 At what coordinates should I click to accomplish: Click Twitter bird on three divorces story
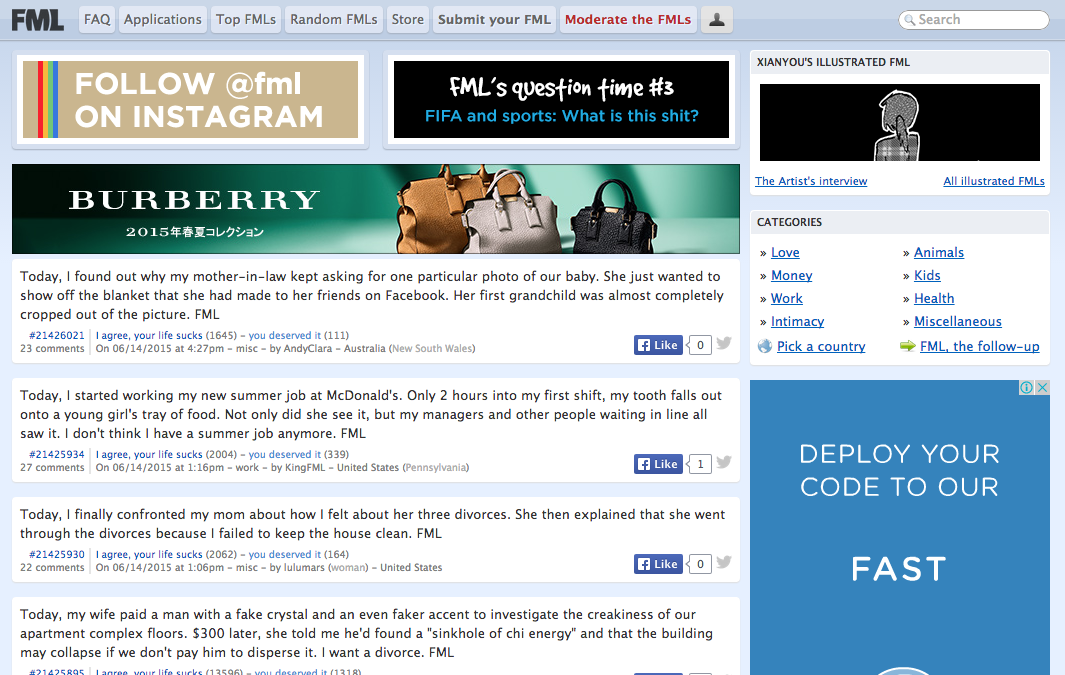(x=724, y=563)
